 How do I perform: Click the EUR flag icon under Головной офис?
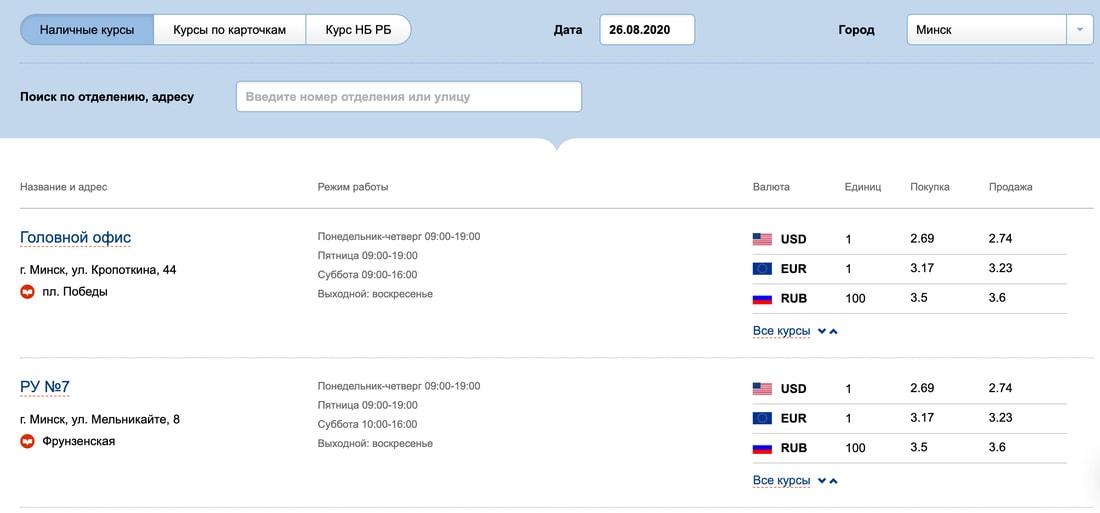762,269
